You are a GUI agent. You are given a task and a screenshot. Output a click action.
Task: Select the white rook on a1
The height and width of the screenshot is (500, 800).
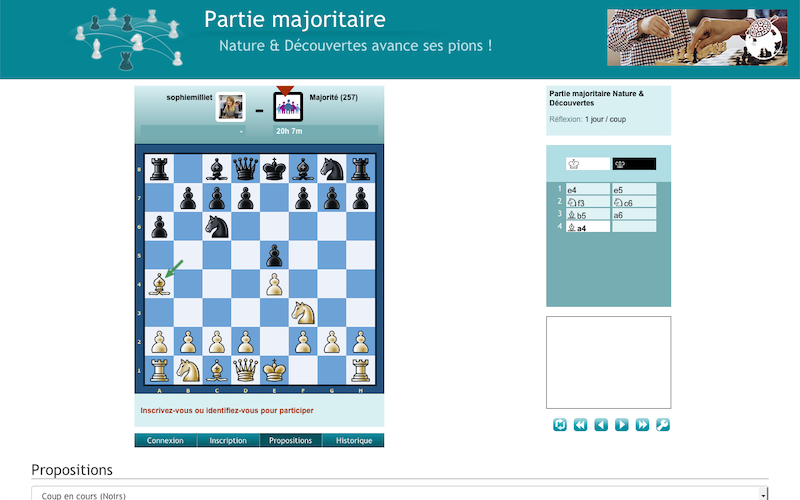(159, 370)
